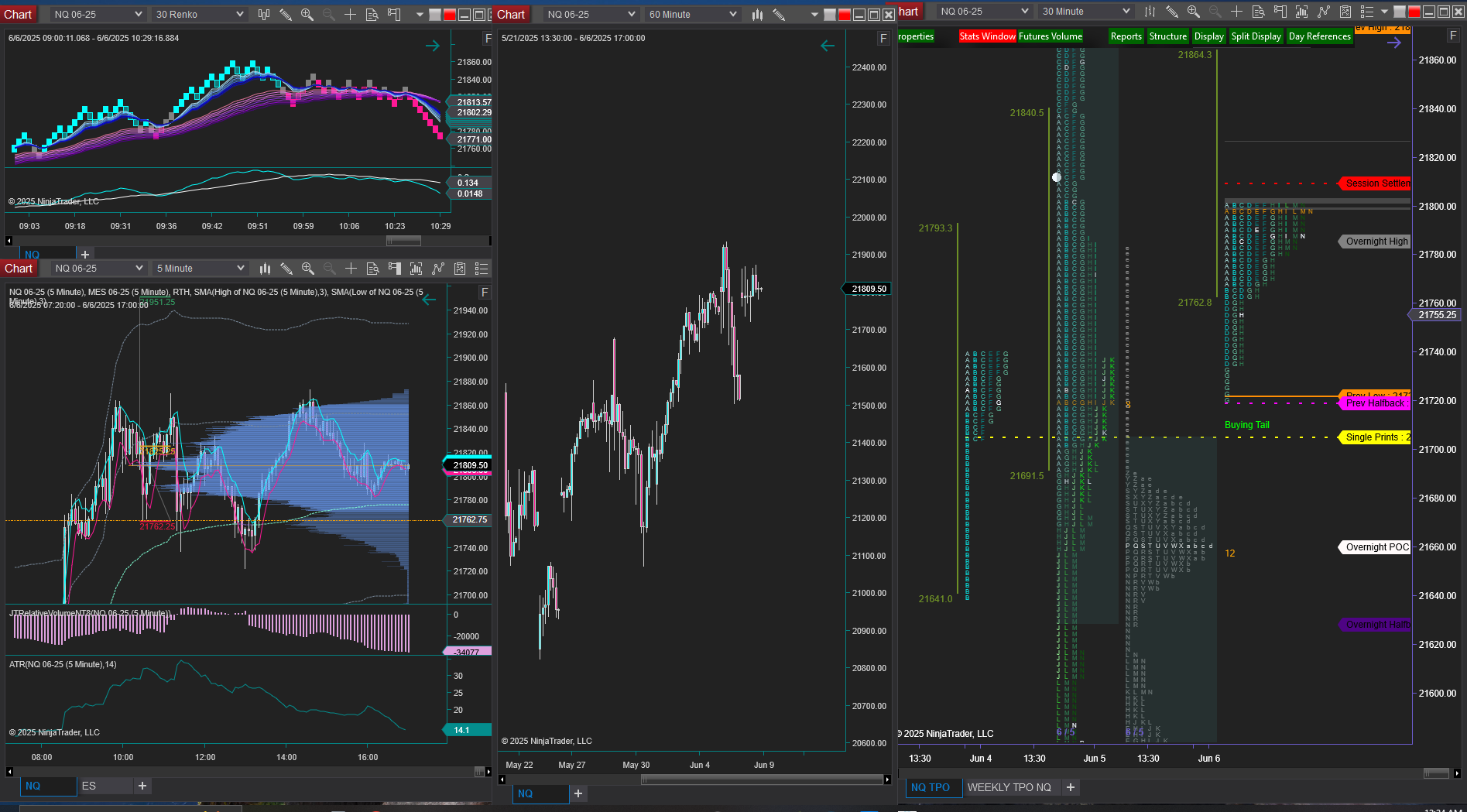Toggle gray instrument link square in 60 Minute chart
Viewport: 1467px width, 812px height.
pyautogui.click(x=830, y=15)
